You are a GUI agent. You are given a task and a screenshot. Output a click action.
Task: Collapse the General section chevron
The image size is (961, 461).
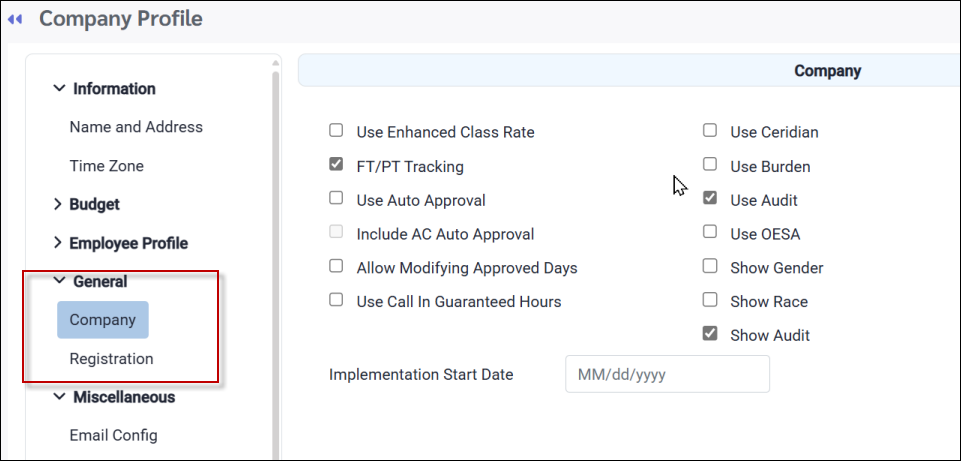click(59, 282)
